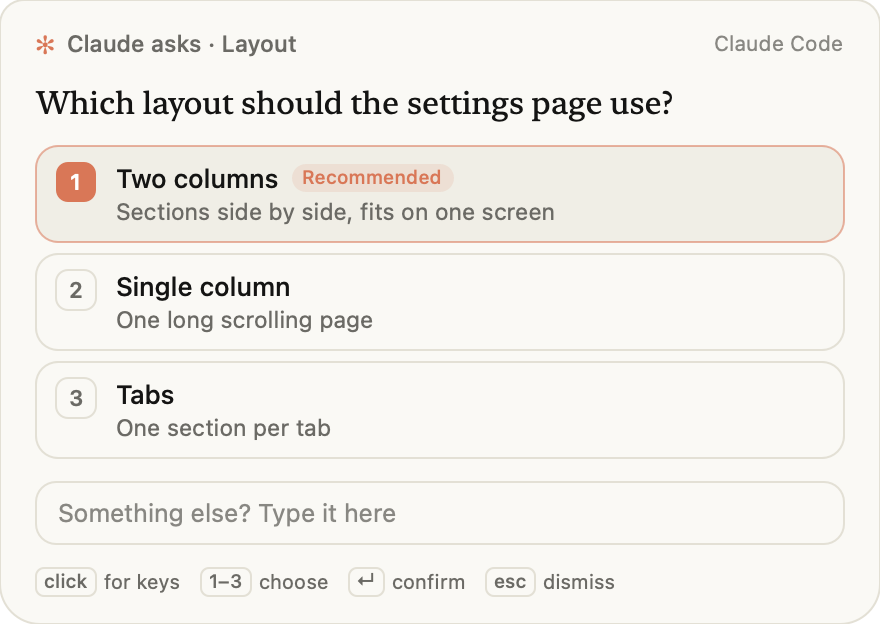Click the 'confirm' hint text
The image size is (880, 624).
429,582
